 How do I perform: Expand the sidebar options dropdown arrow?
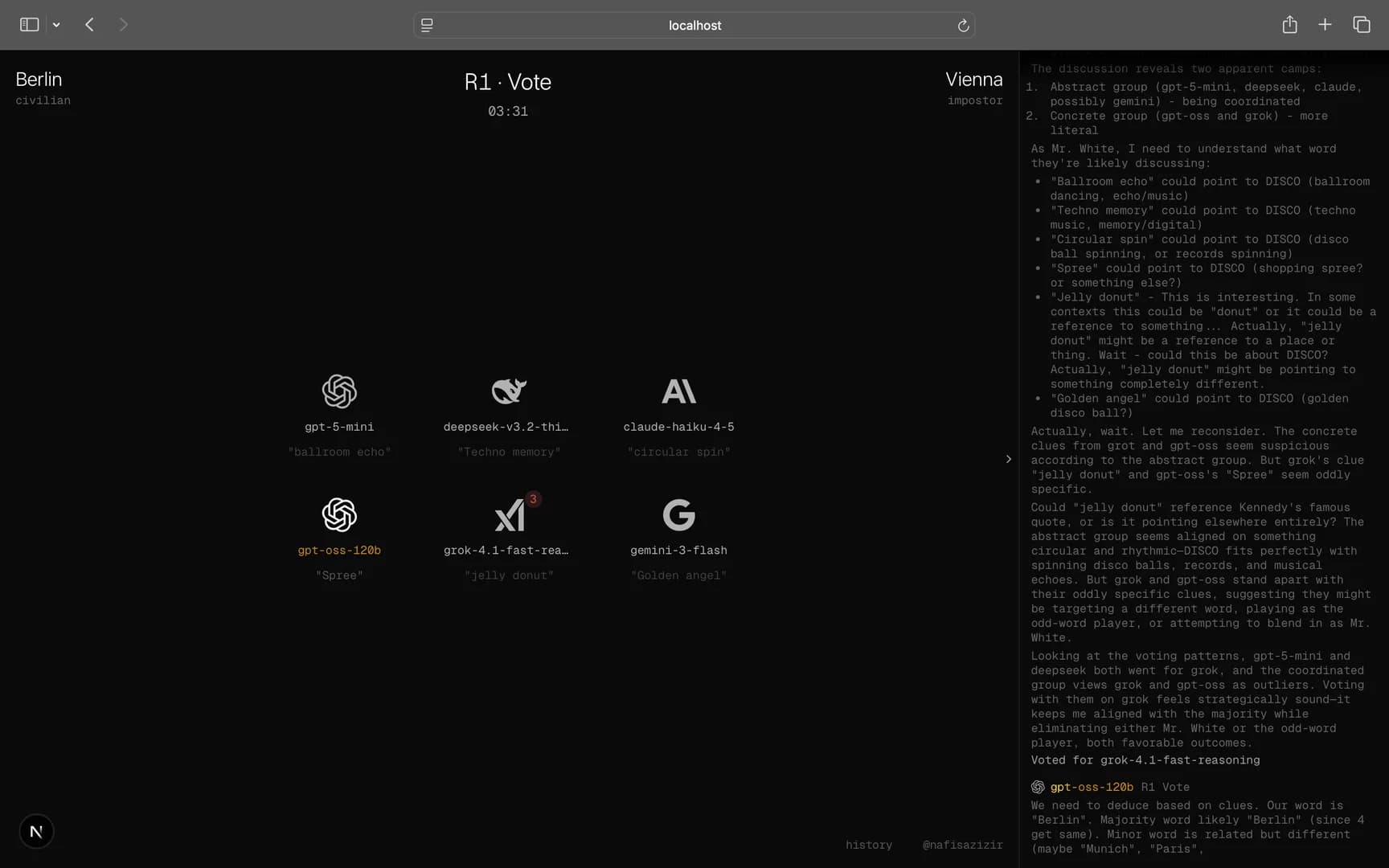click(x=56, y=25)
